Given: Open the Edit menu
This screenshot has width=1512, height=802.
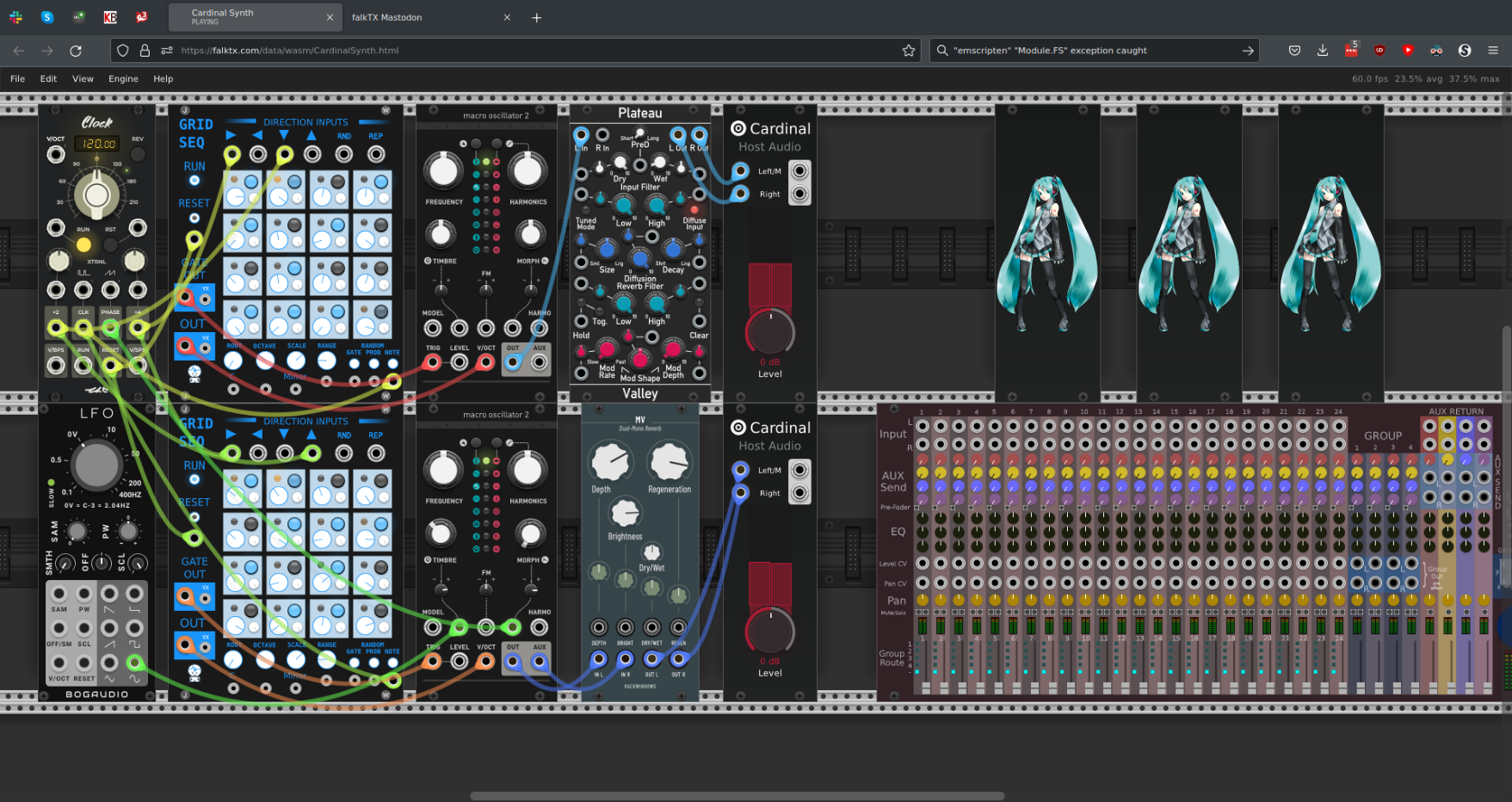Looking at the screenshot, I should point(48,78).
